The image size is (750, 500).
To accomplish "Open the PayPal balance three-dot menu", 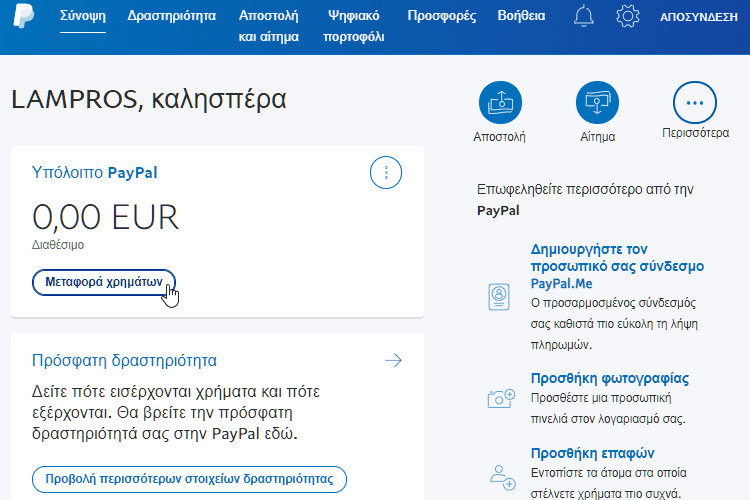I will (386, 172).
